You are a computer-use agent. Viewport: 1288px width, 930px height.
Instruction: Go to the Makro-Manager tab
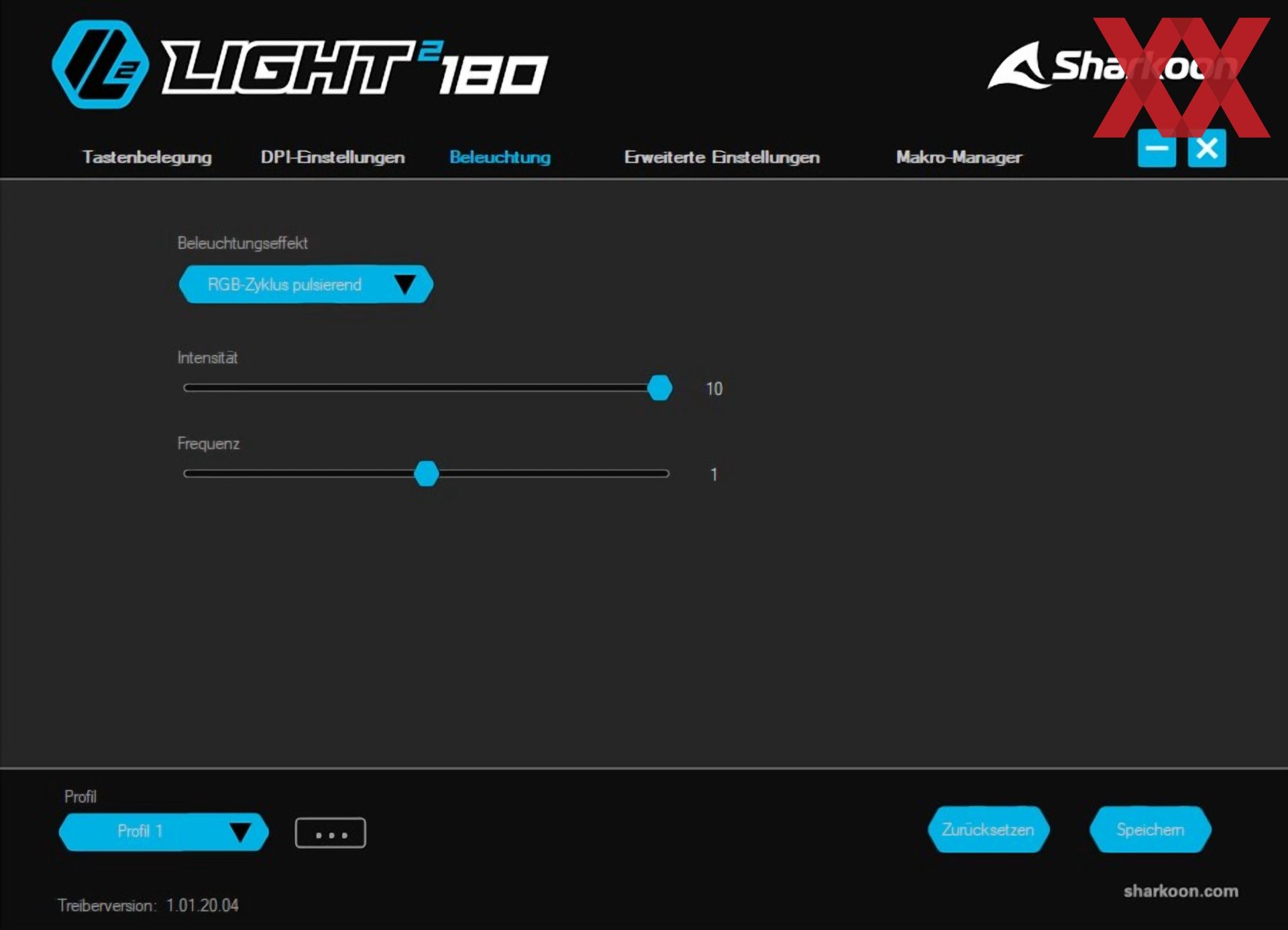tap(959, 157)
